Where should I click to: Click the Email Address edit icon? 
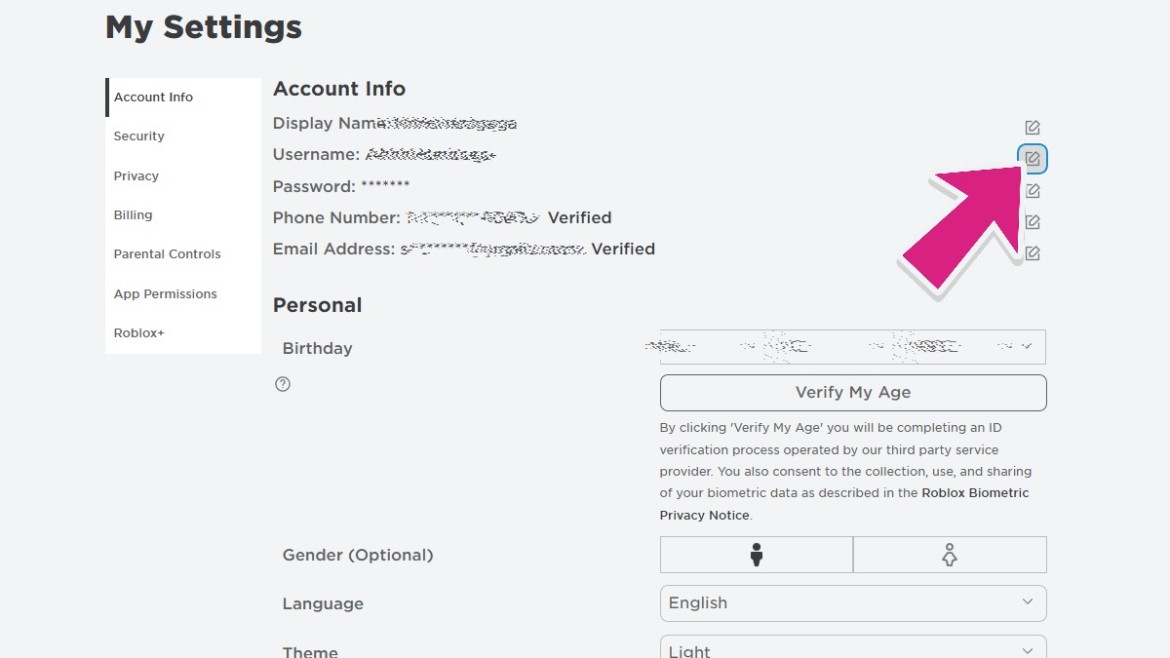[x=1032, y=254]
